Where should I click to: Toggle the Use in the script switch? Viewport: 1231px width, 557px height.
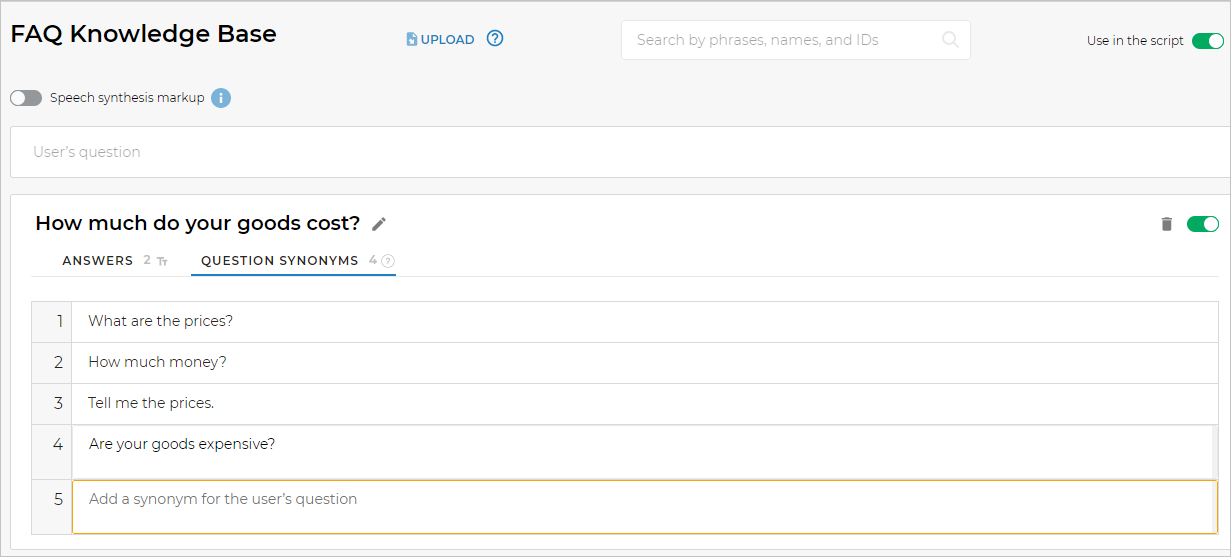click(x=1207, y=41)
